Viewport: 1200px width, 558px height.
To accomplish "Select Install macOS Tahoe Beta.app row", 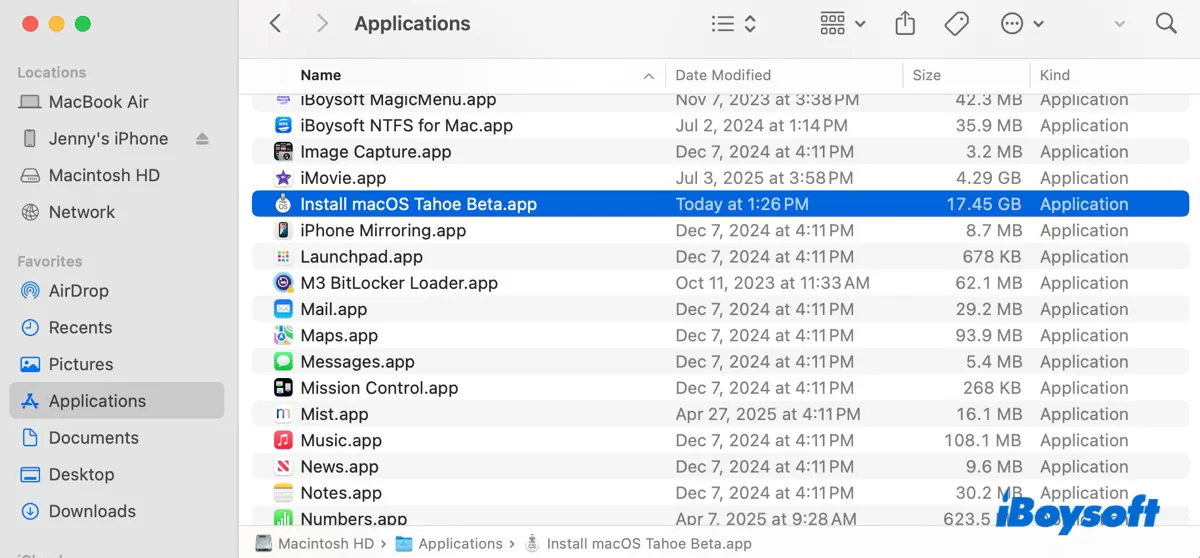I will pyautogui.click(x=418, y=204).
